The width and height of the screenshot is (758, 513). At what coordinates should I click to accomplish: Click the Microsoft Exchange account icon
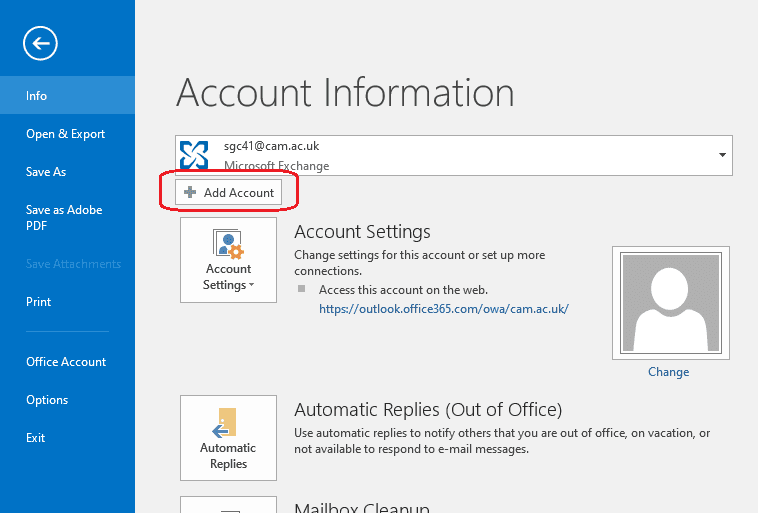point(193,155)
